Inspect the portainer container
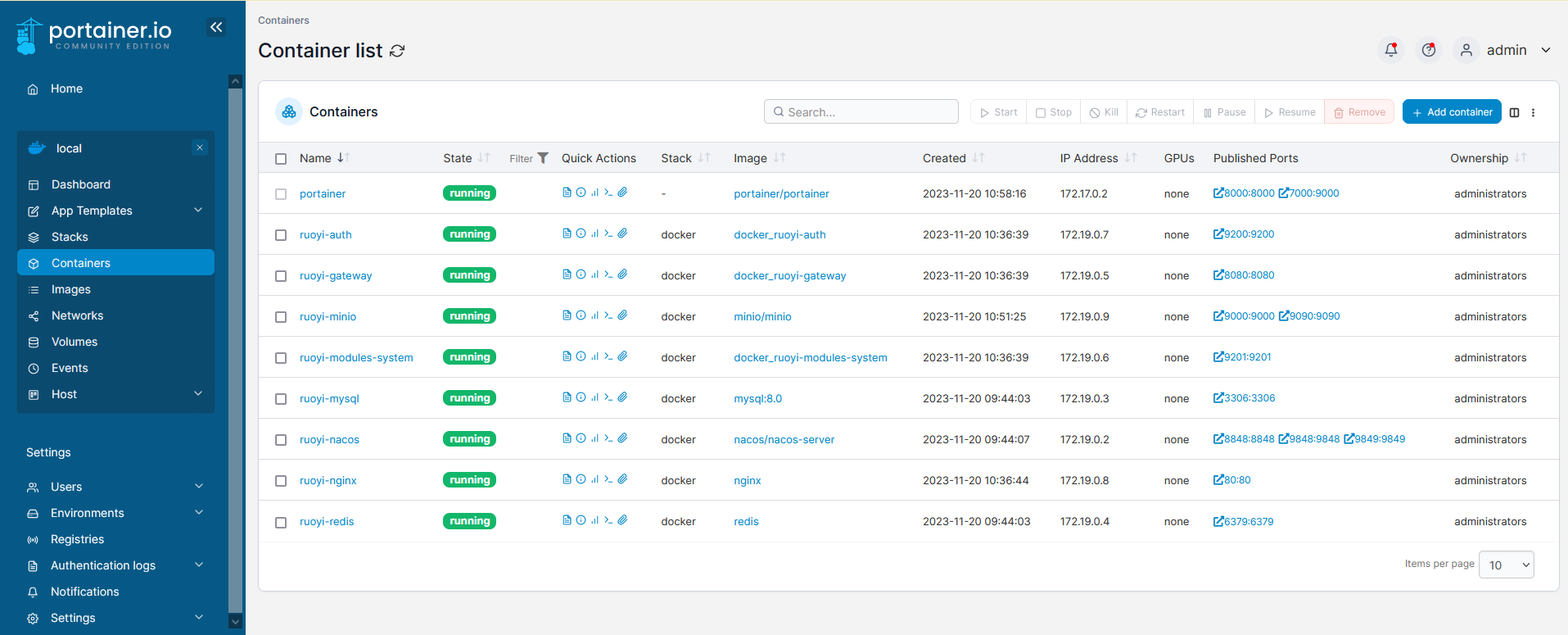 pos(581,193)
